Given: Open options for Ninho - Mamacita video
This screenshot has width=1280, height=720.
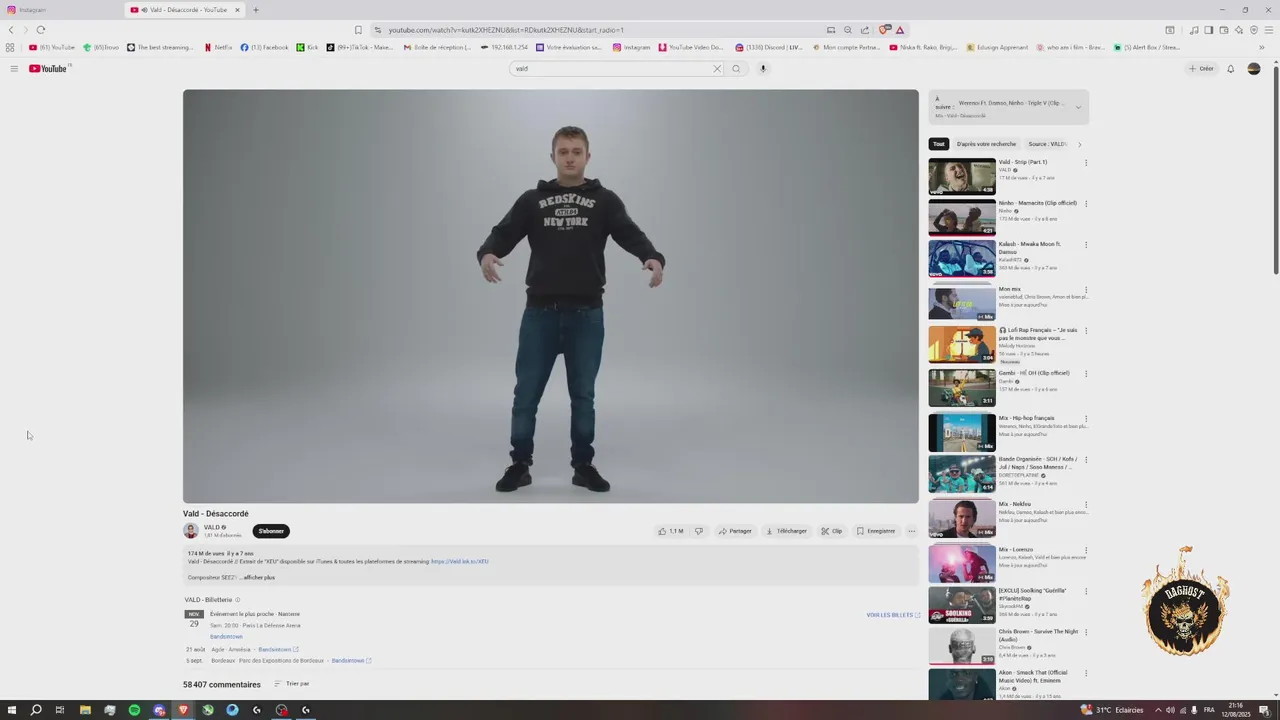Looking at the screenshot, I should (x=1086, y=203).
